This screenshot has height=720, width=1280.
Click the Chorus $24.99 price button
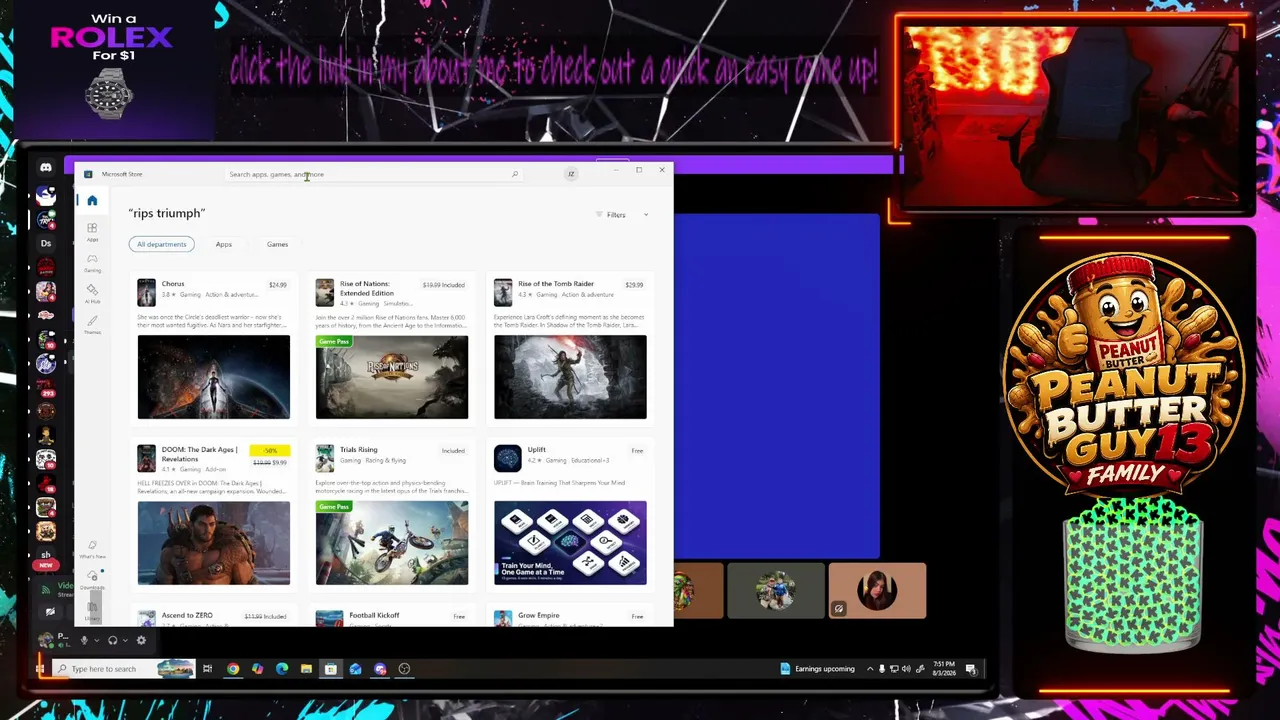(x=278, y=285)
